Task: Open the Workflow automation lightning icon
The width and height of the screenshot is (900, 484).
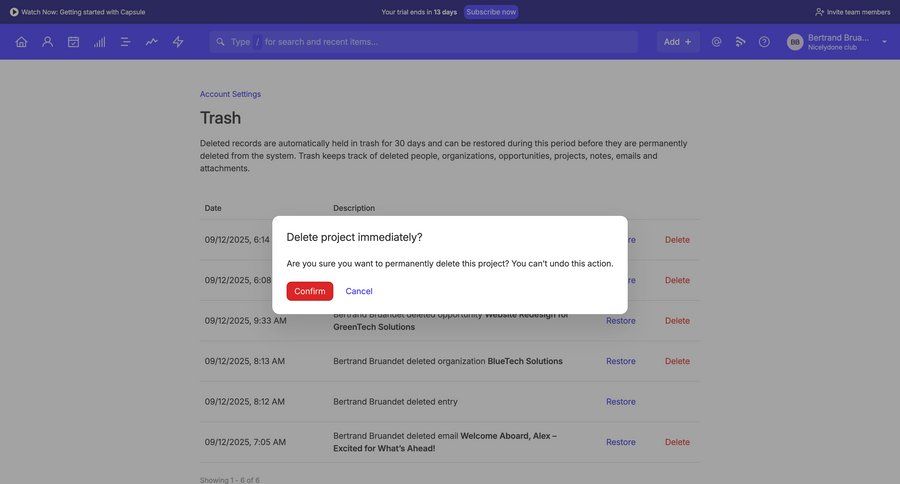Action: tap(178, 42)
